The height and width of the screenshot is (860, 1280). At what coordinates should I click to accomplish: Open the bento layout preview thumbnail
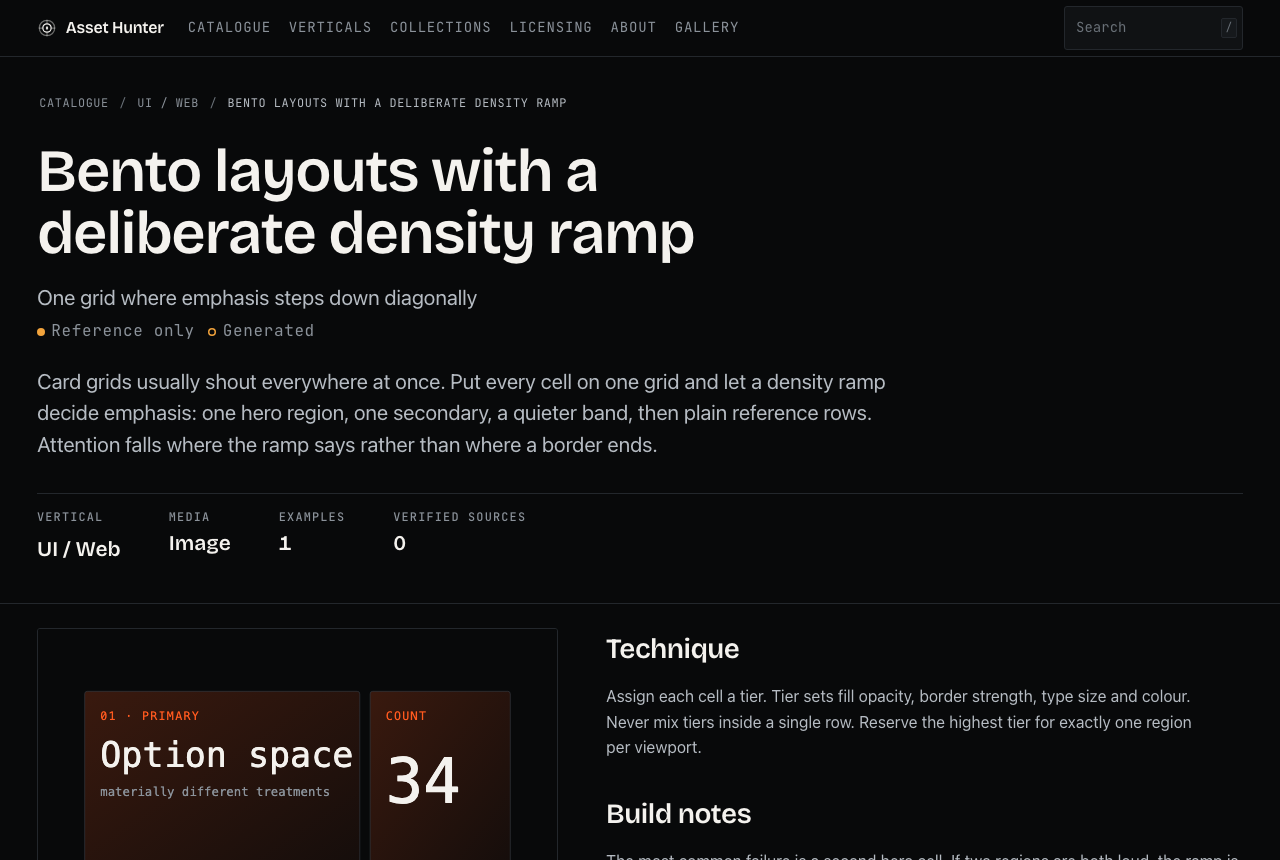pyautogui.click(x=297, y=744)
